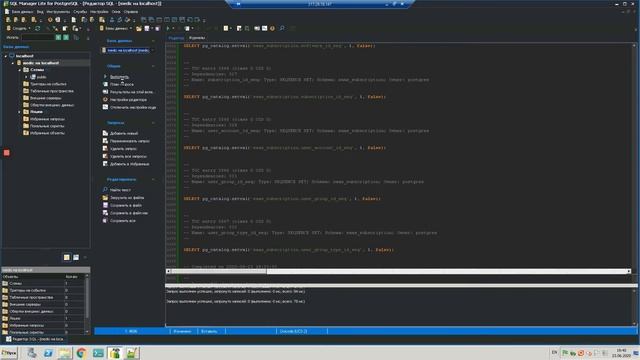This screenshot has width=640, height=360.
Task: Select Избранные объекты in tree
Action: coord(47,133)
